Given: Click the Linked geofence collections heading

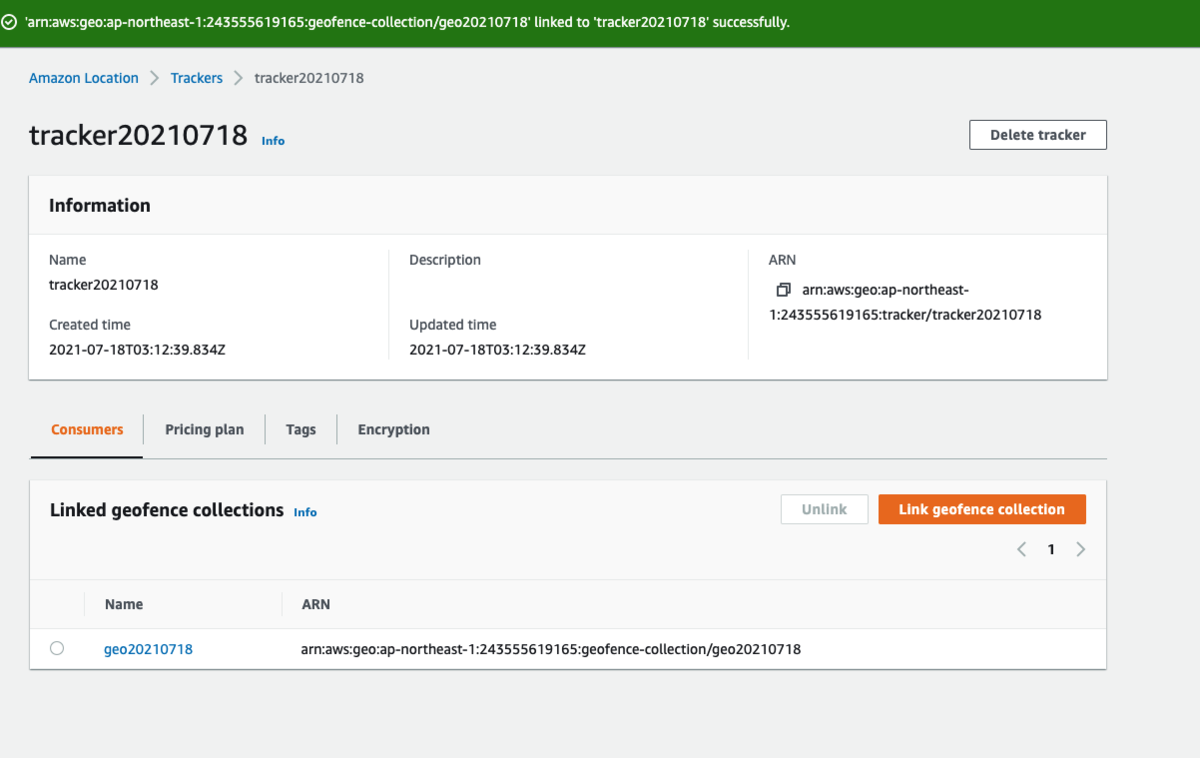Looking at the screenshot, I should click(167, 510).
